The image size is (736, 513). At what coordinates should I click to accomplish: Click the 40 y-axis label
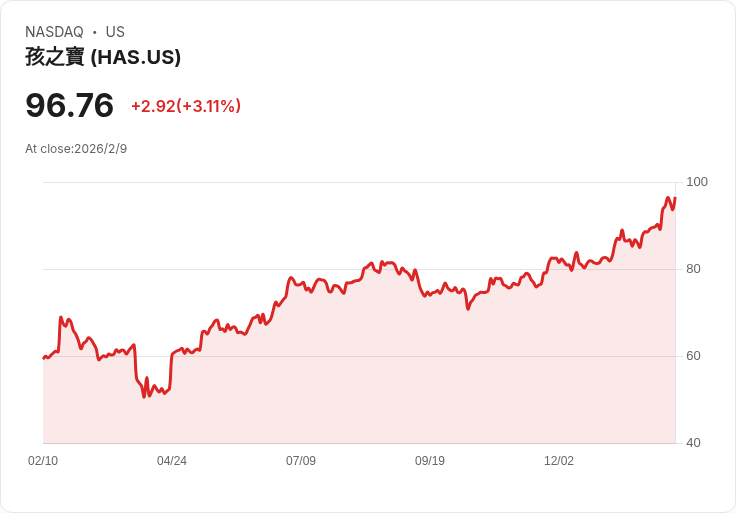click(x=693, y=443)
